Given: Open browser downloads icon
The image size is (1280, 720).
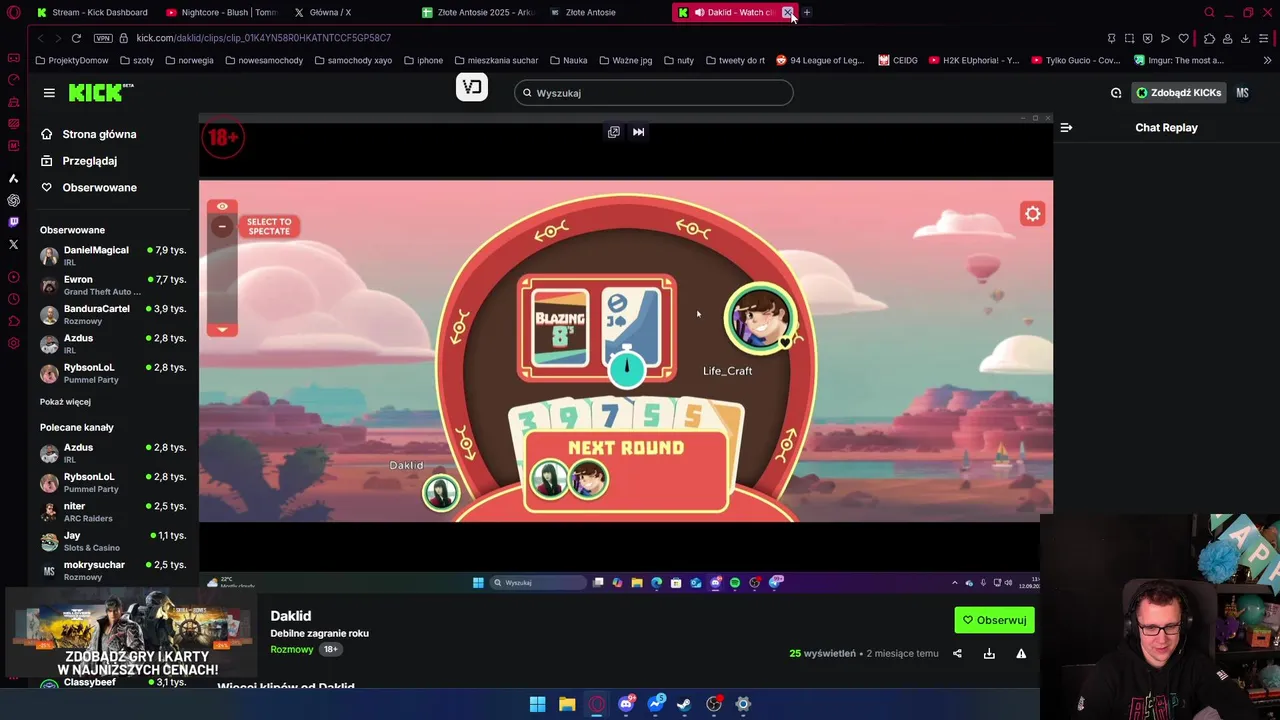Looking at the screenshot, I should coord(1245,38).
